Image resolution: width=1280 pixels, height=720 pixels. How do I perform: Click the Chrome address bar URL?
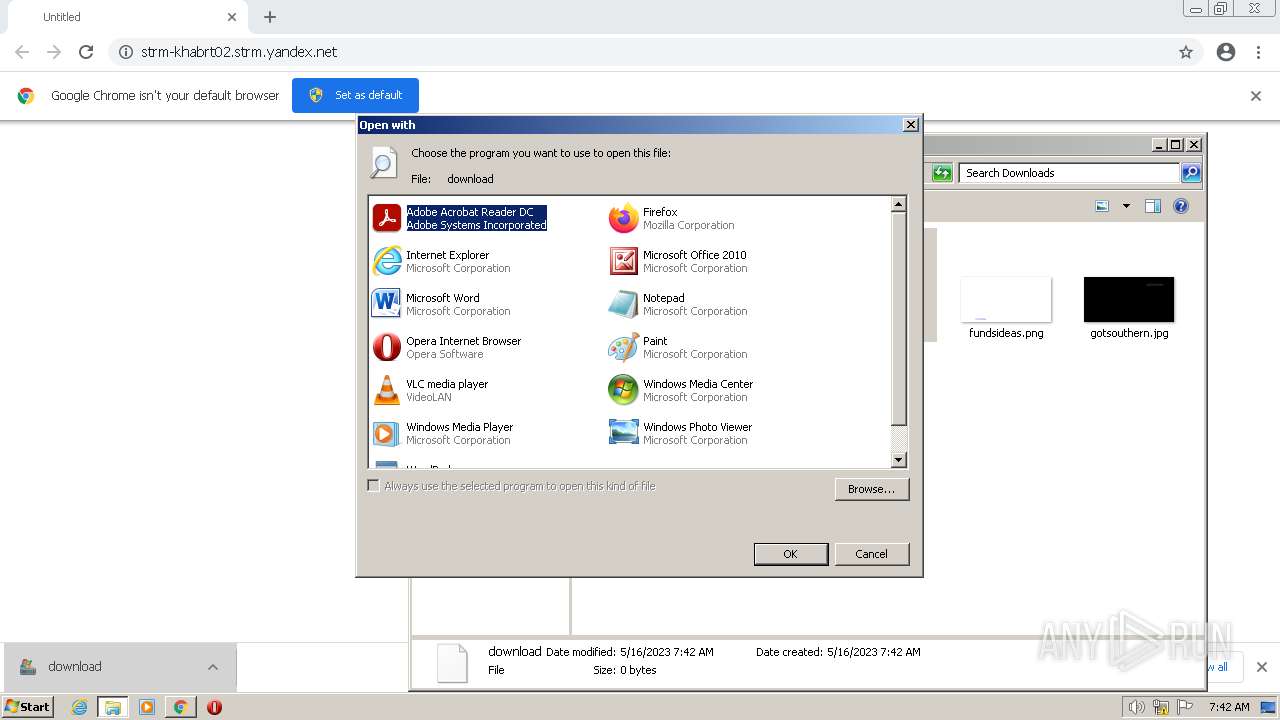click(x=239, y=52)
